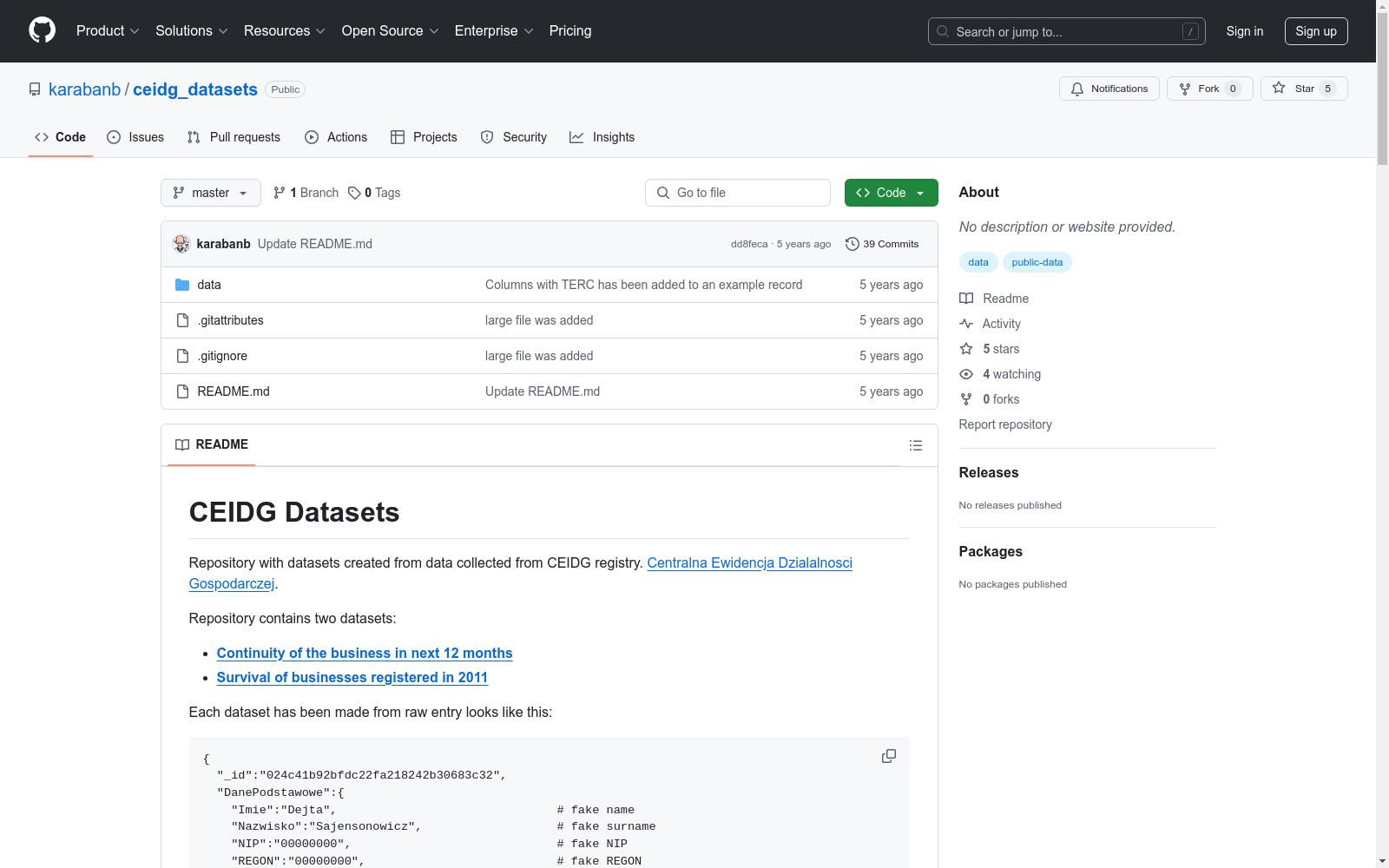This screenshot has height=868, width=1389.
Task: Open the .gitignore file
Action: point(222,356)
